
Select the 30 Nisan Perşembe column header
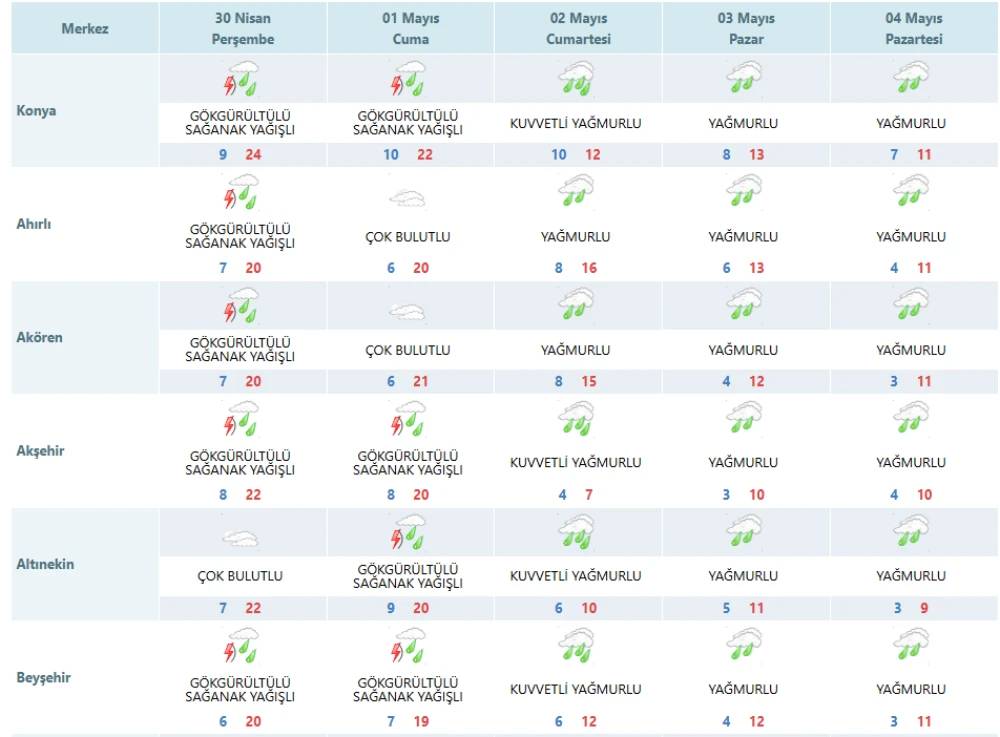242,29
